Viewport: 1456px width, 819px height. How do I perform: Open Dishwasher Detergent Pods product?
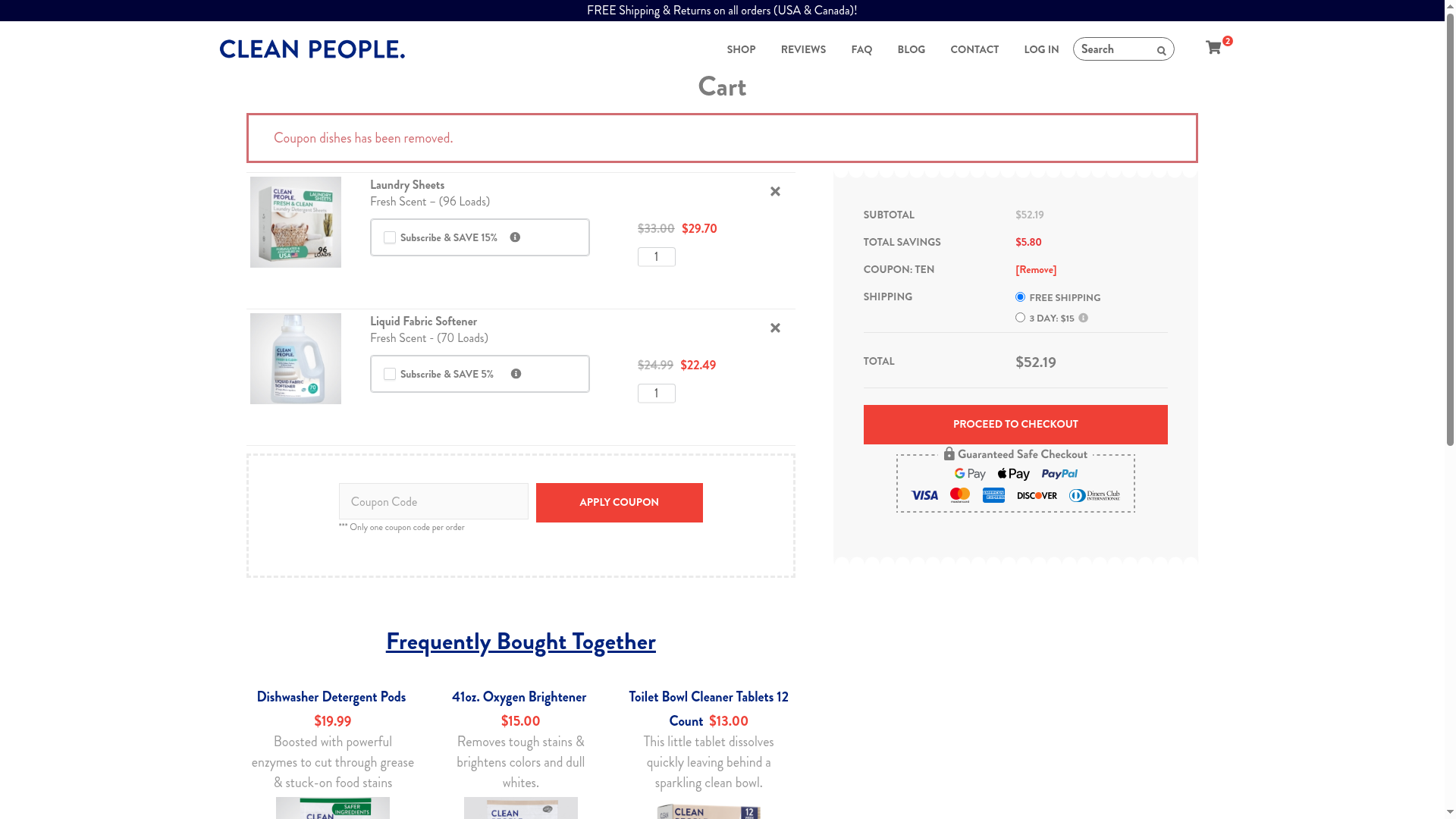331,697
